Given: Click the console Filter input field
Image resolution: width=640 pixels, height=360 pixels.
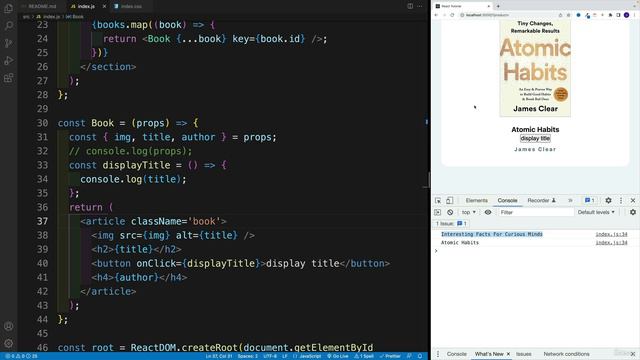Looking at the screenshot, I should pos(536,212).
